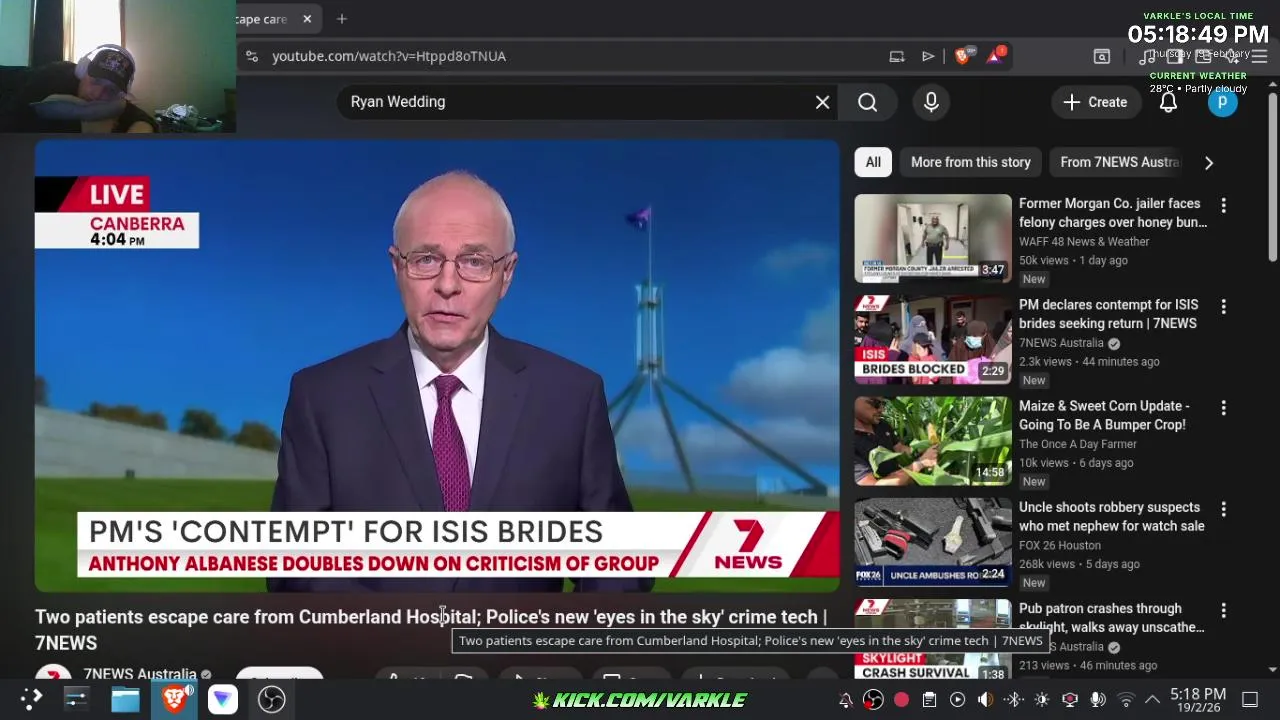1280x720 pixels.
Task: Switch to Brave browser taskbar icon
Action: coord(175,699)
